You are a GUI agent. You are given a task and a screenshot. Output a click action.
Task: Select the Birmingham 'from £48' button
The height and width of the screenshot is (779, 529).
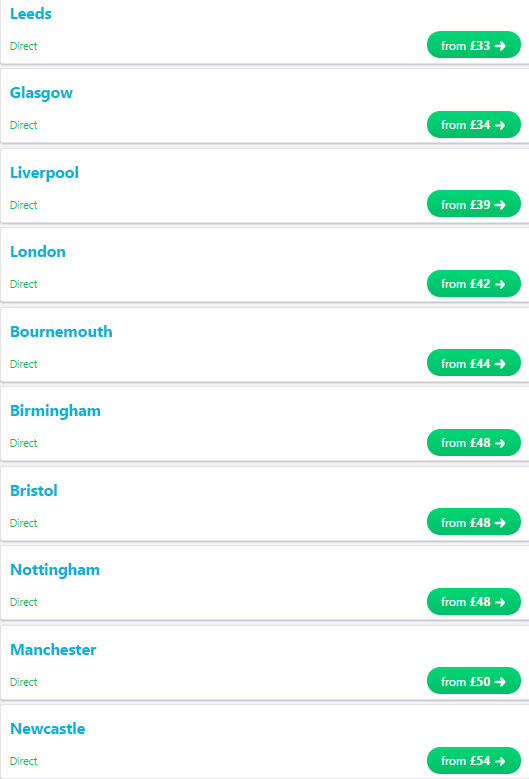(473, 443)
